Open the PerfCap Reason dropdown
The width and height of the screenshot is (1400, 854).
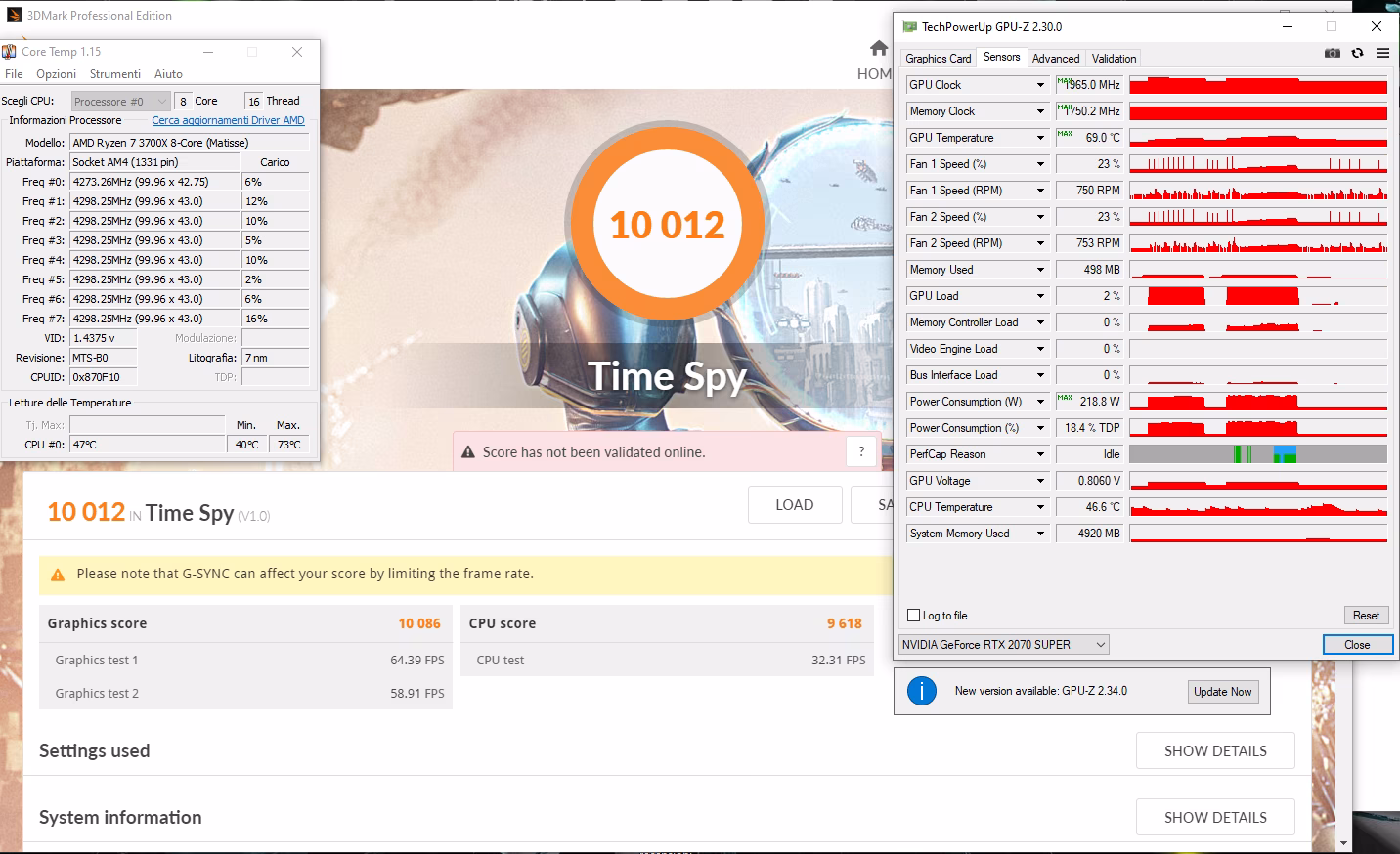pyautogui.click(x=1040, y=454)
